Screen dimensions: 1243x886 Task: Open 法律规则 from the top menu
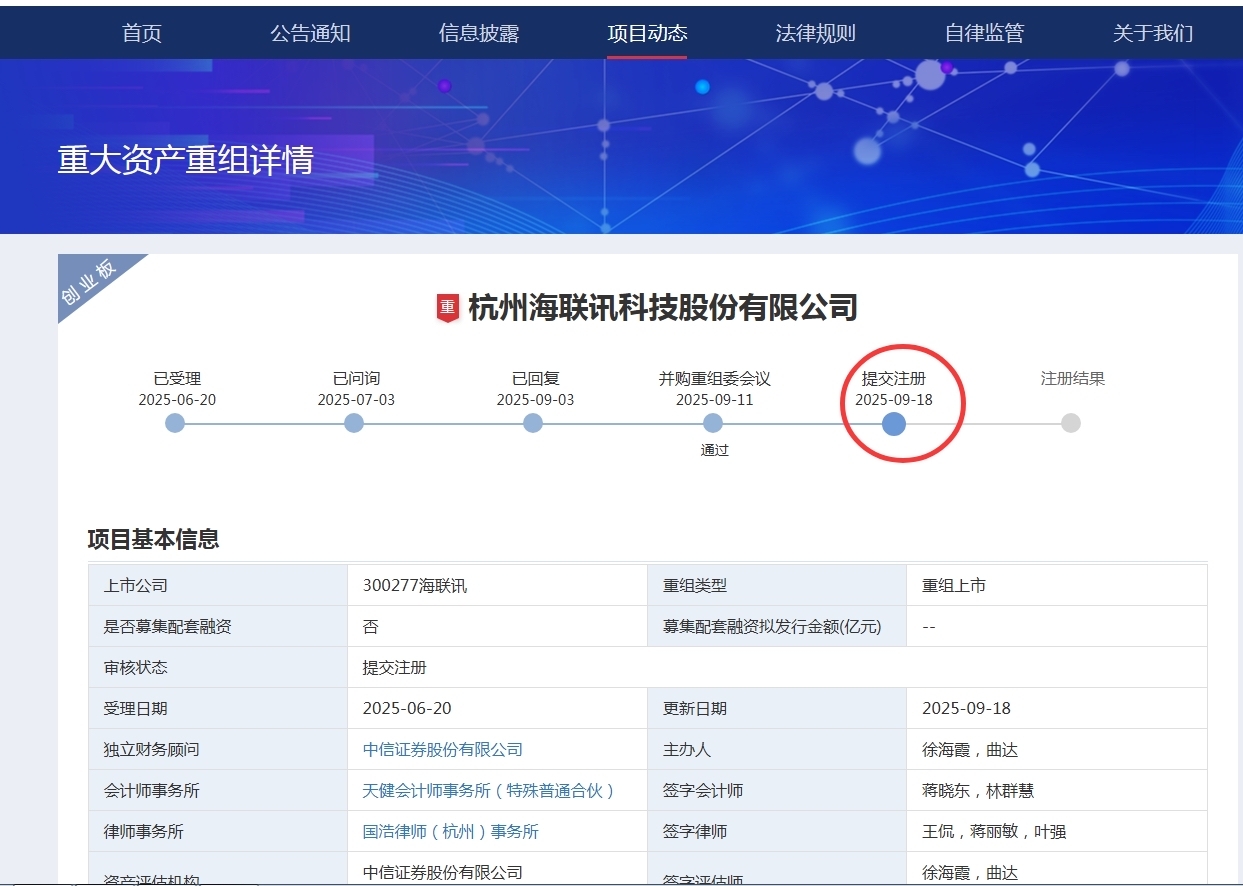click(x=815, y=33)
